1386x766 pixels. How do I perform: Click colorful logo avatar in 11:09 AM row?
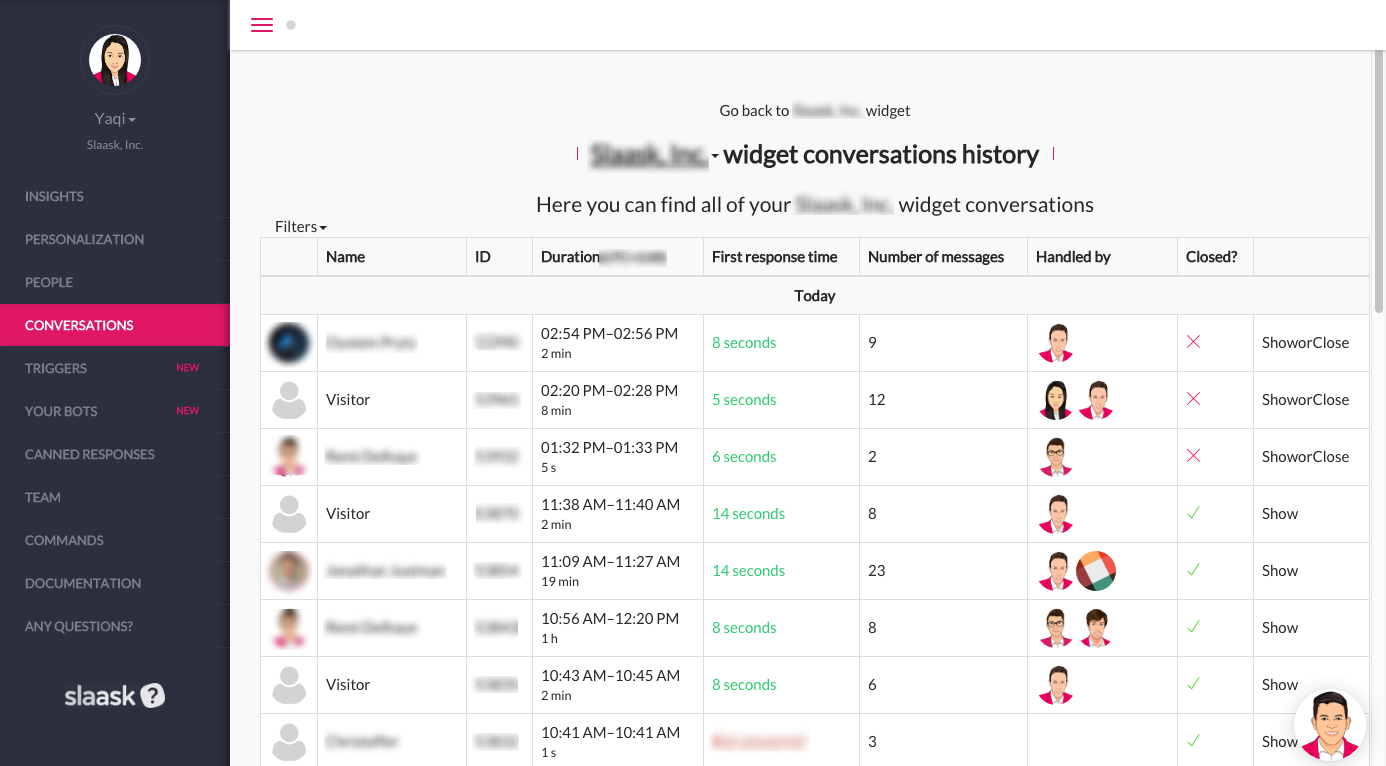click(1096, 571)
